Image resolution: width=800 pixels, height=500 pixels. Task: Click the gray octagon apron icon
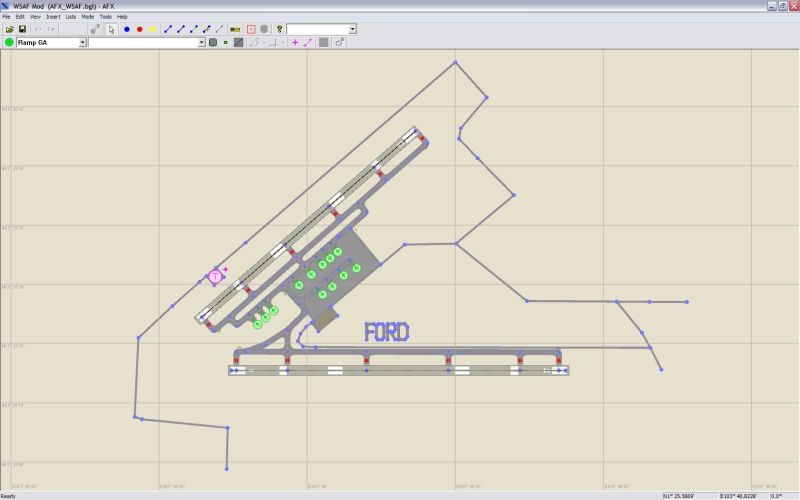click(x=264, y=29)
